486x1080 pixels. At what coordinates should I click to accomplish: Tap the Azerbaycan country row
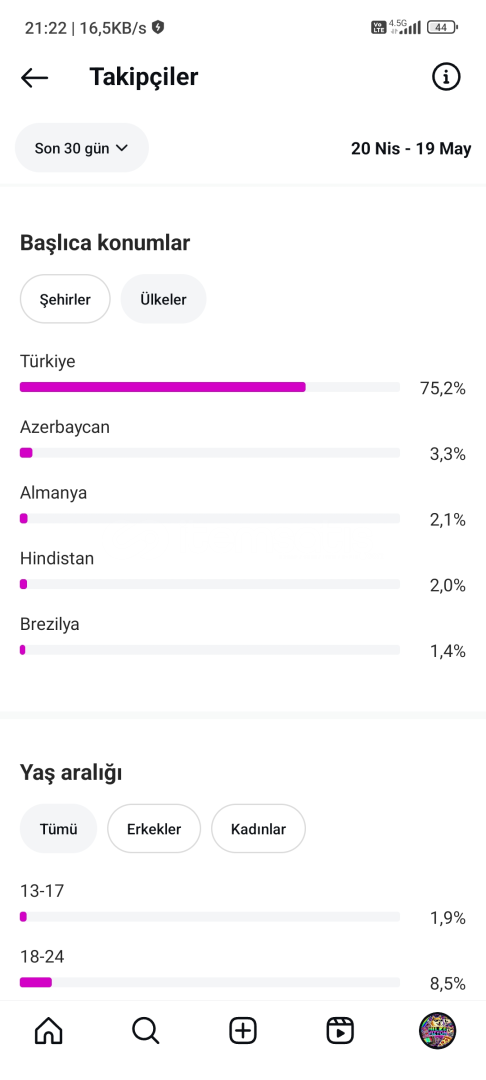pos(243,441)
